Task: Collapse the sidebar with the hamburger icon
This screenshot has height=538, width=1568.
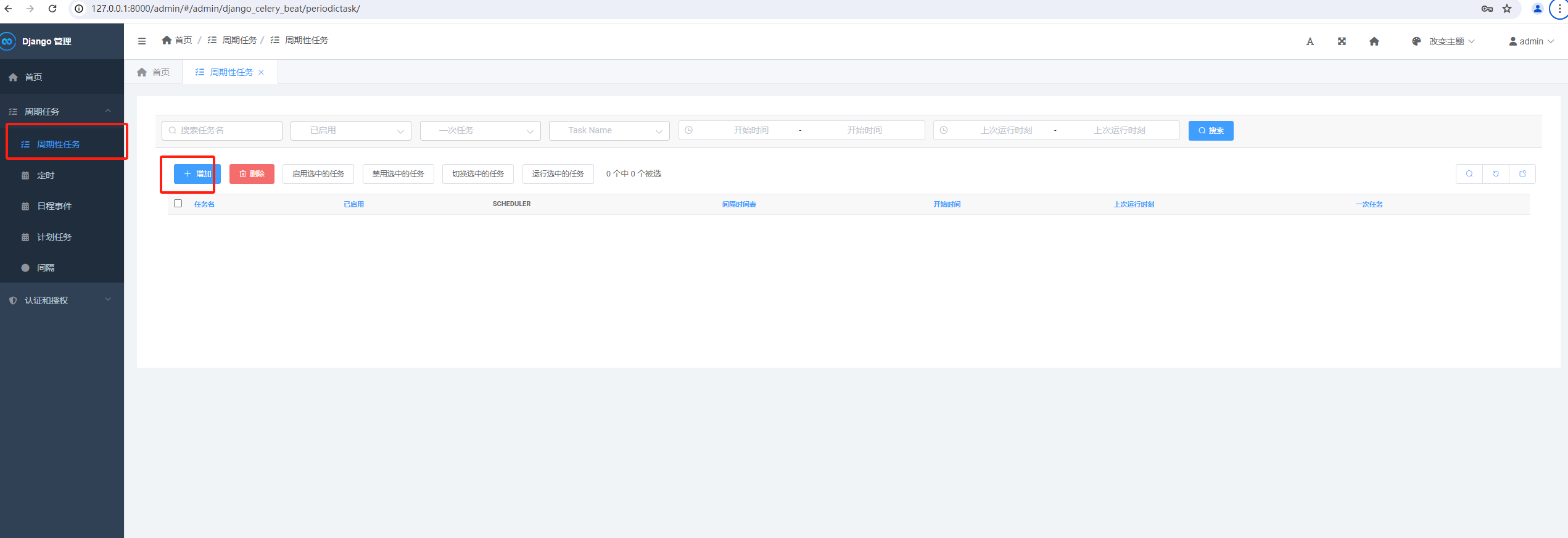Action: click(142, 41)
